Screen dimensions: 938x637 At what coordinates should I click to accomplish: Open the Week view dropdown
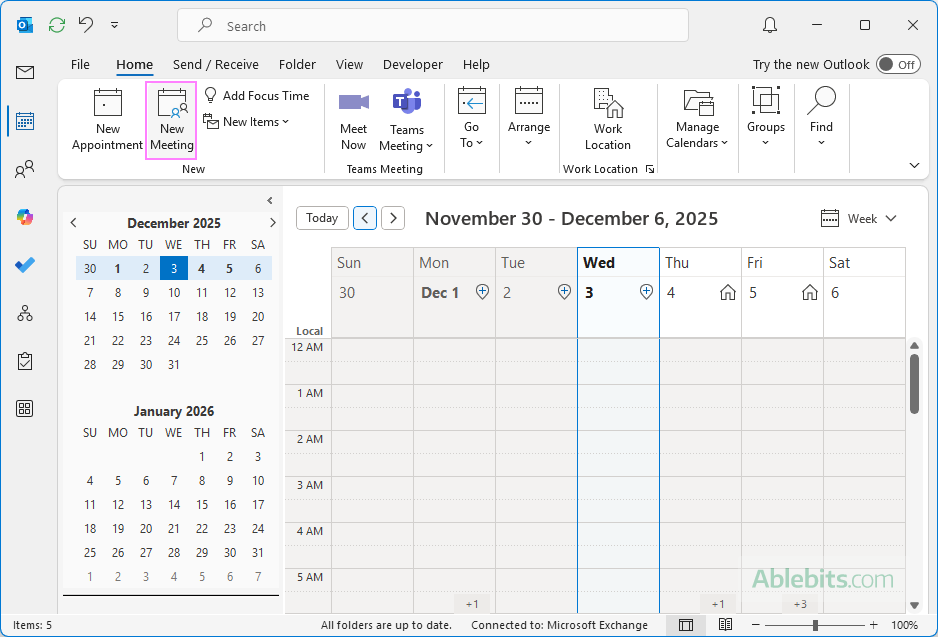pos(858,218)
